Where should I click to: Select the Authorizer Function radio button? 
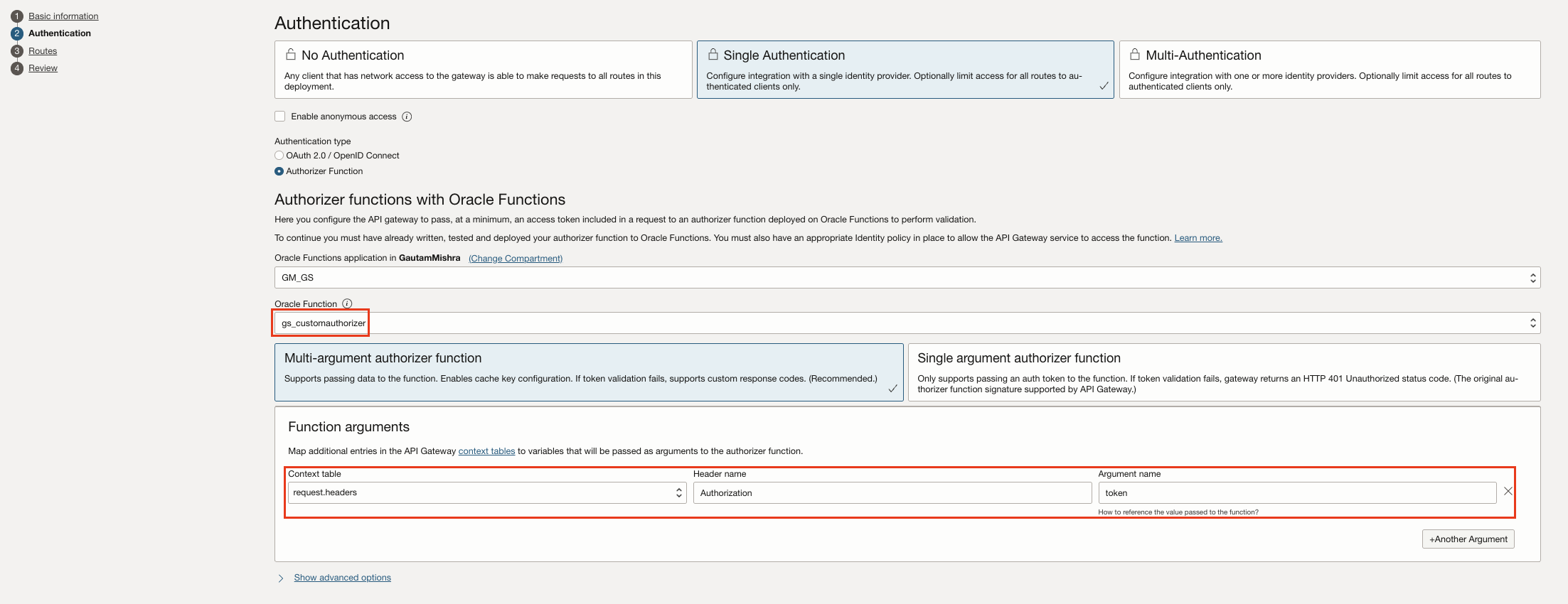279,171
